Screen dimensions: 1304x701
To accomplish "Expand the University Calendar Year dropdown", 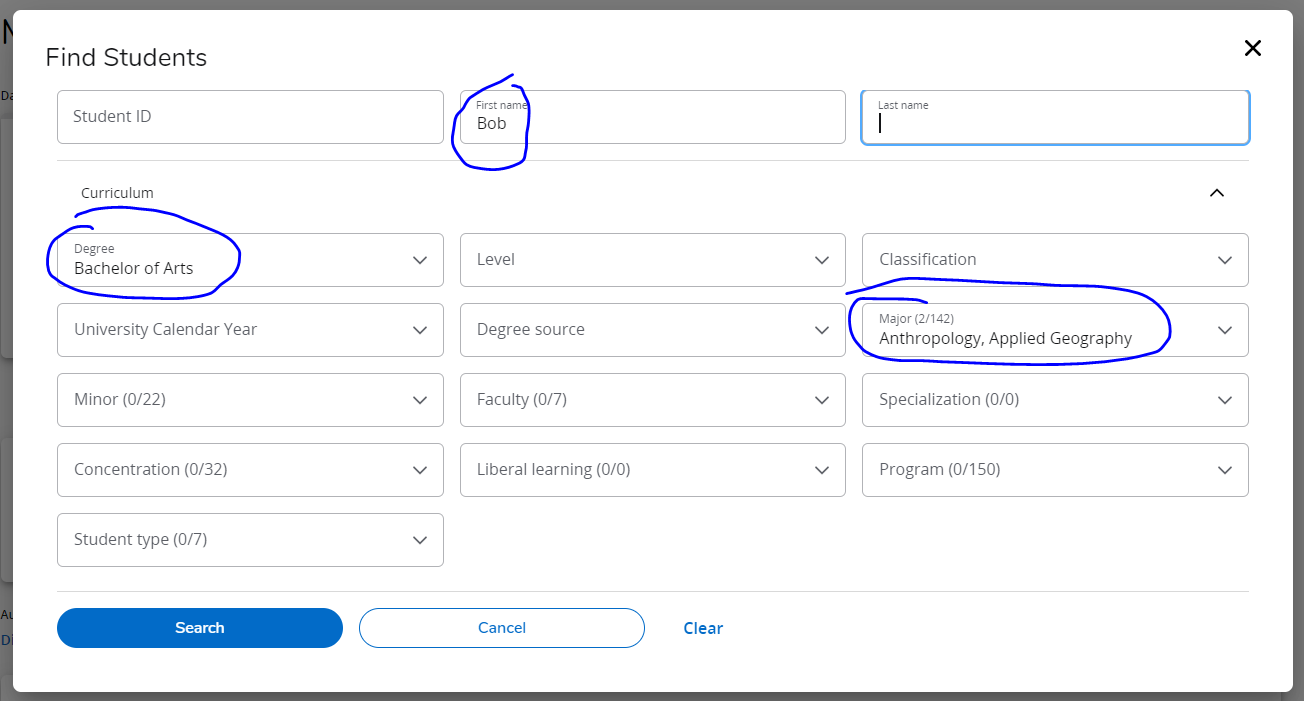I will [x=250, y=330].
